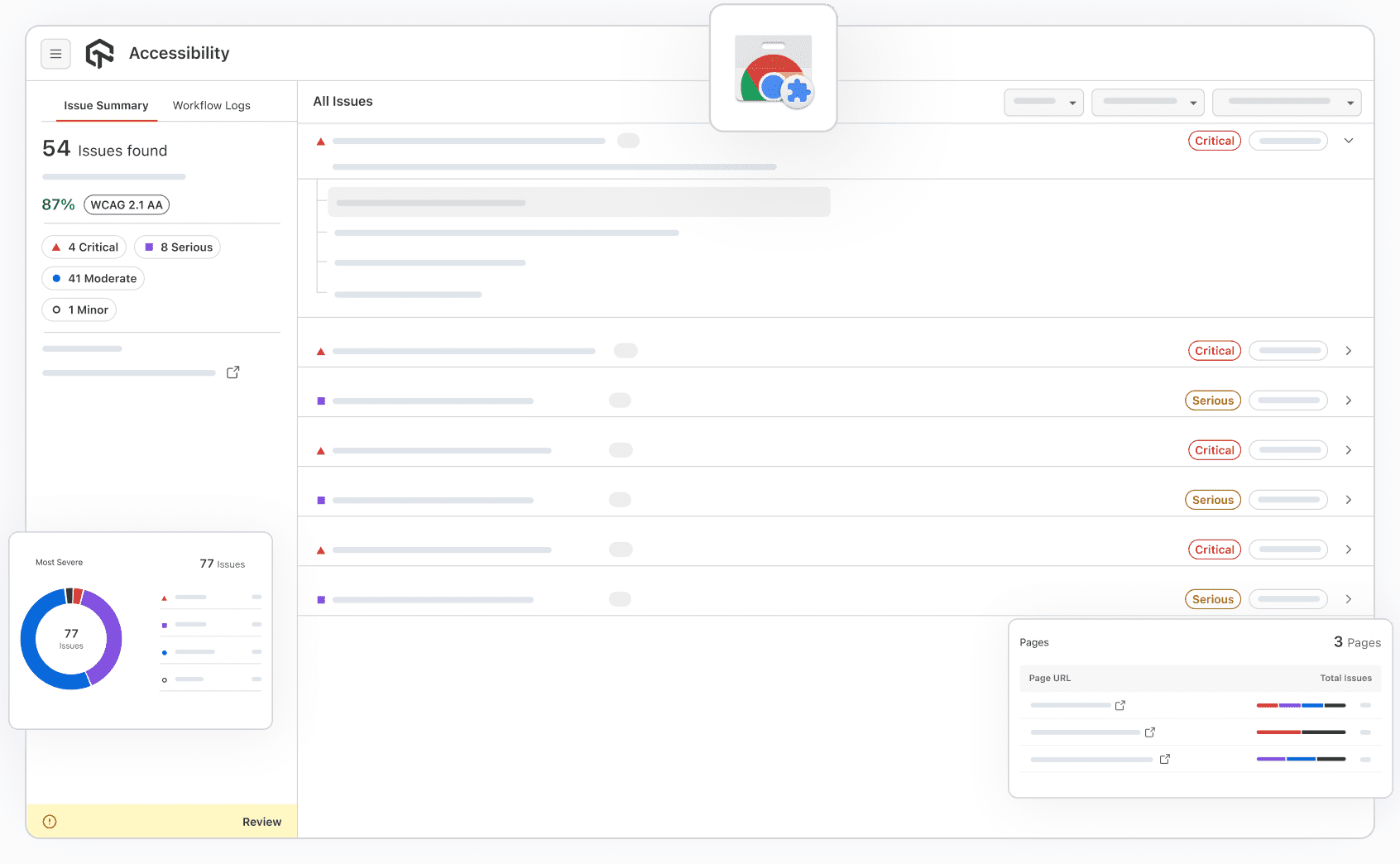Collapse the expanded Critical issue at the top

click(x=1349, y=141)
